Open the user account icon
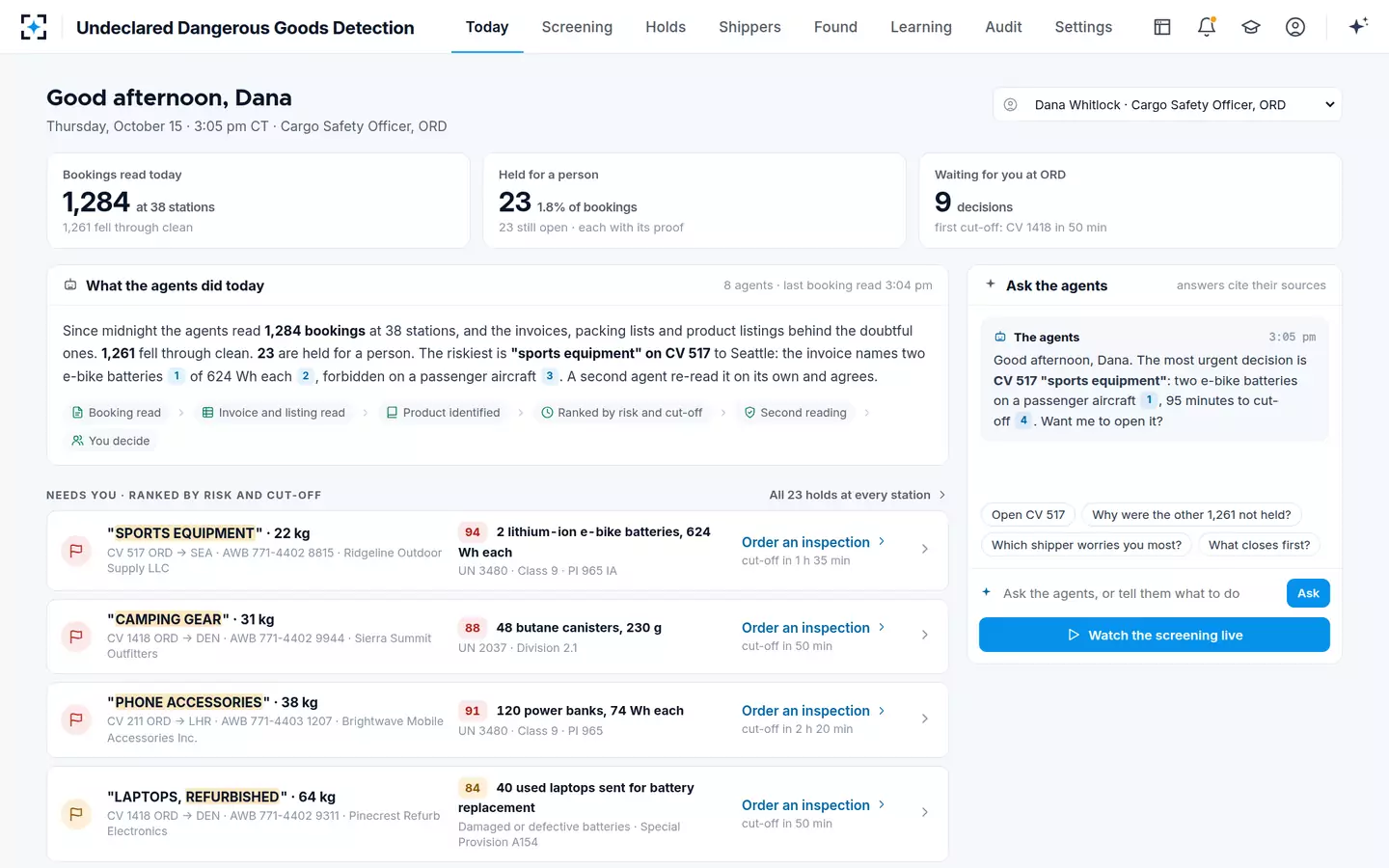Screen dimensions: 1389x868 coord(1295,27)
